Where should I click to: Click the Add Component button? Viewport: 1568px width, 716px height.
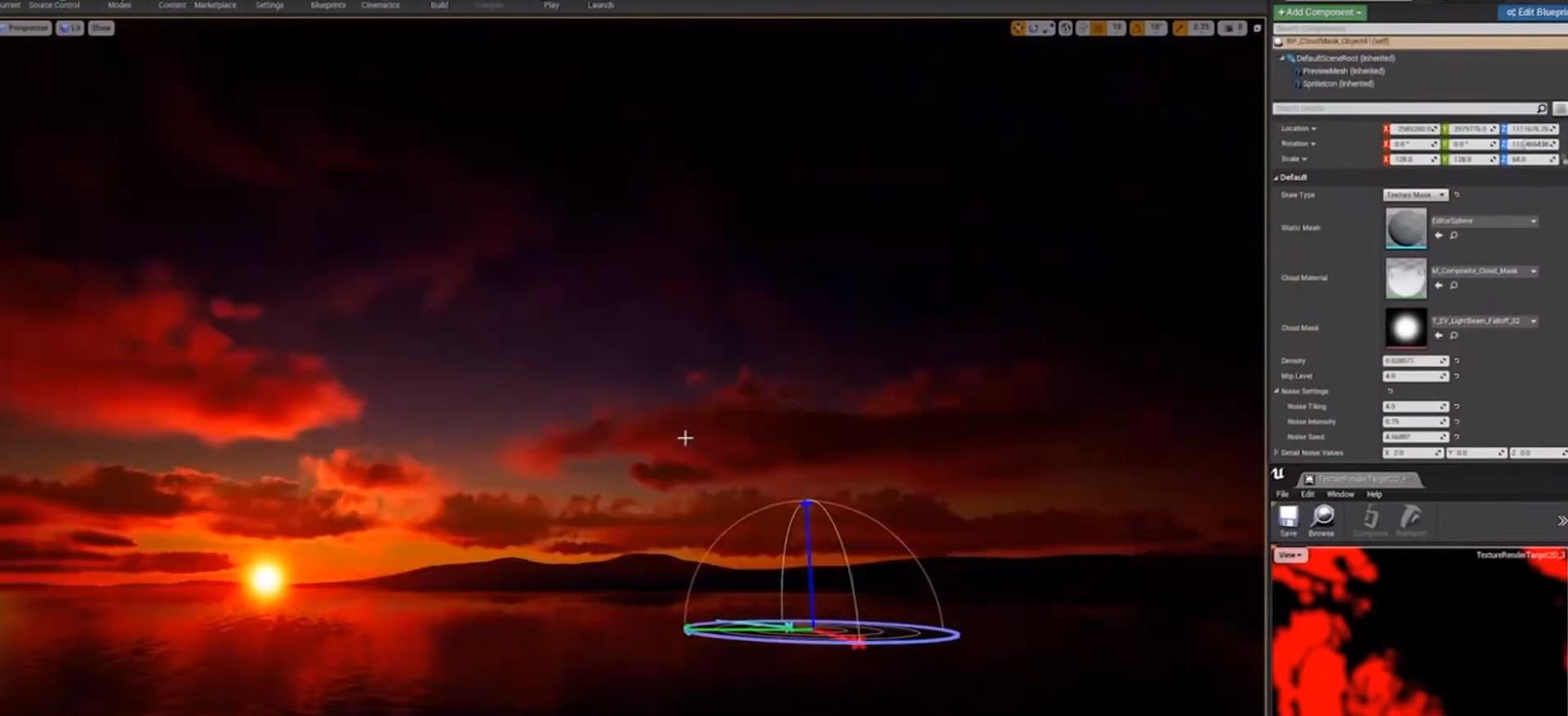coord(1320,12)
